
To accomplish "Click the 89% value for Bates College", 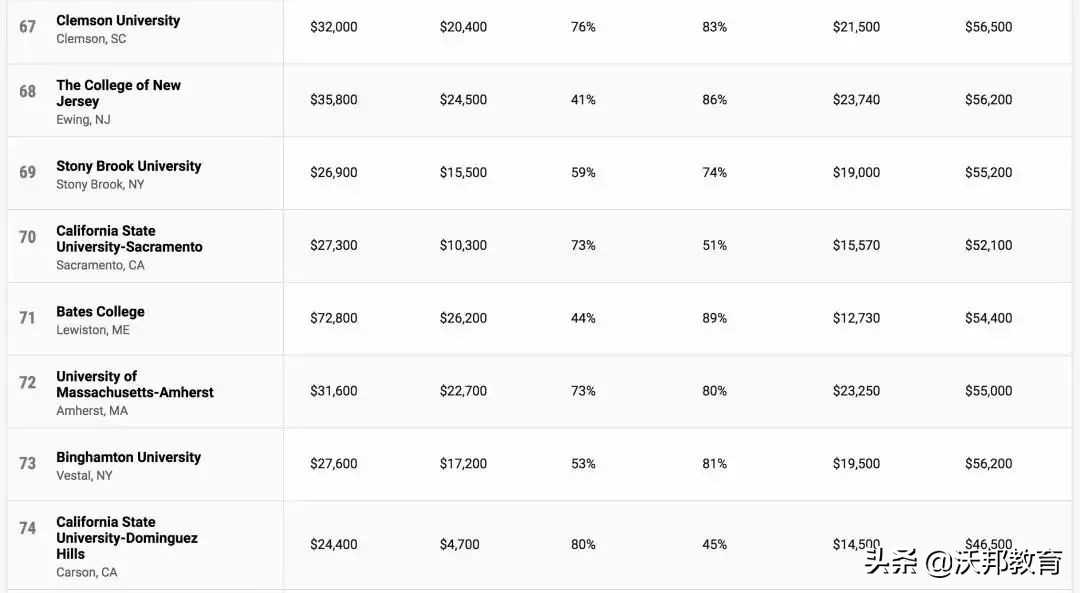I will pyautogui.click(x=714, y=318).
